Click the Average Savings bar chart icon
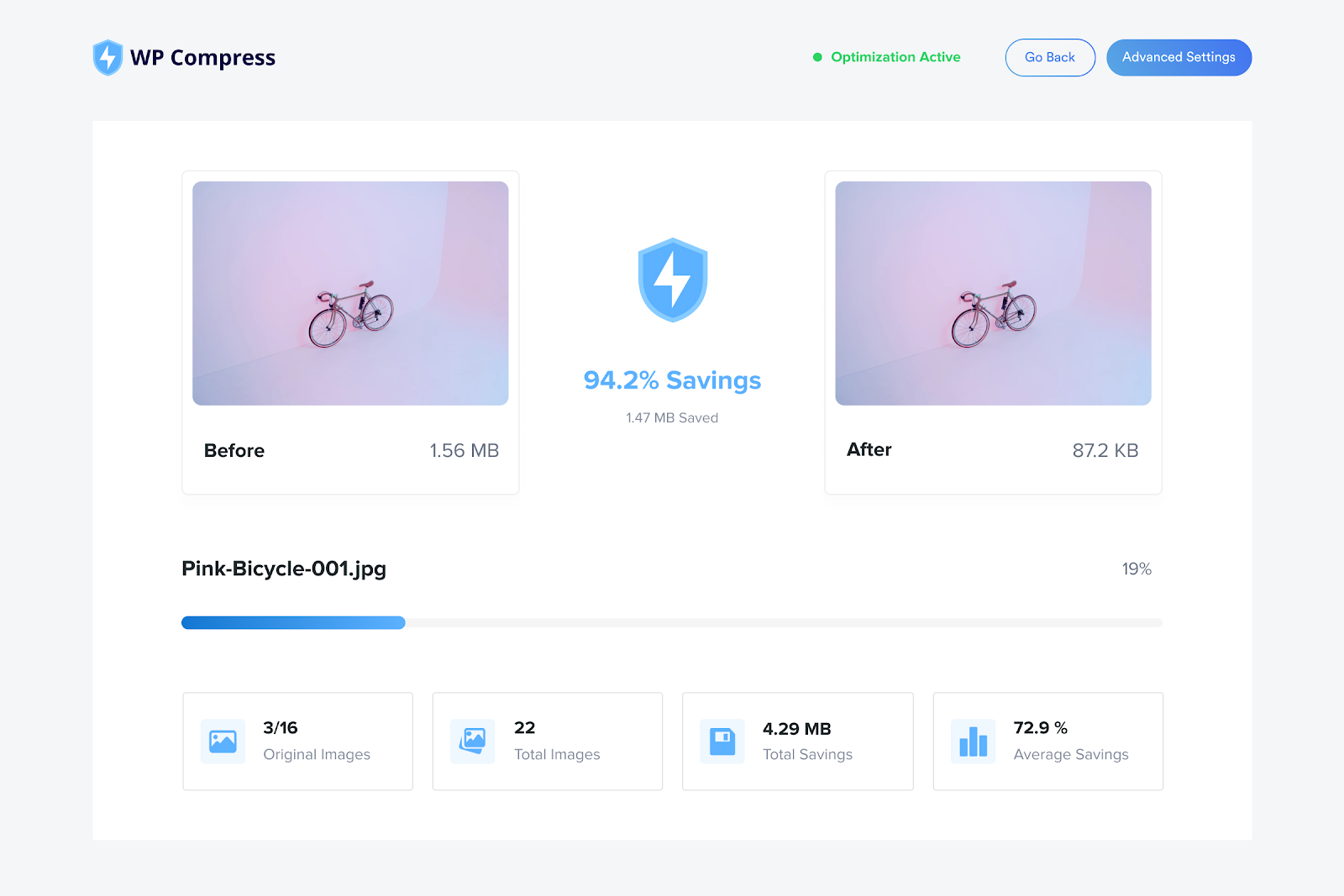 point(973,741)
